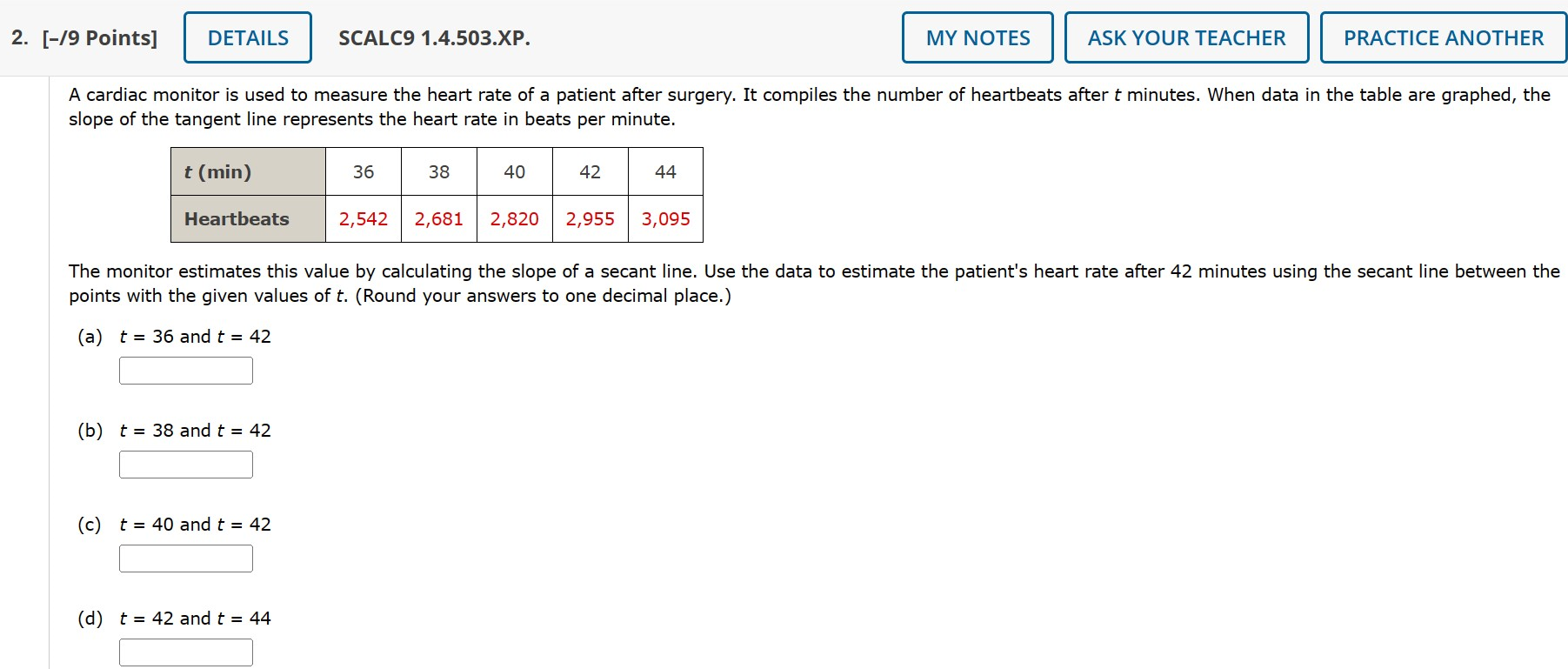Click the answer box for part (b)
The image size is (1568, 669).
tap(184, 464)
